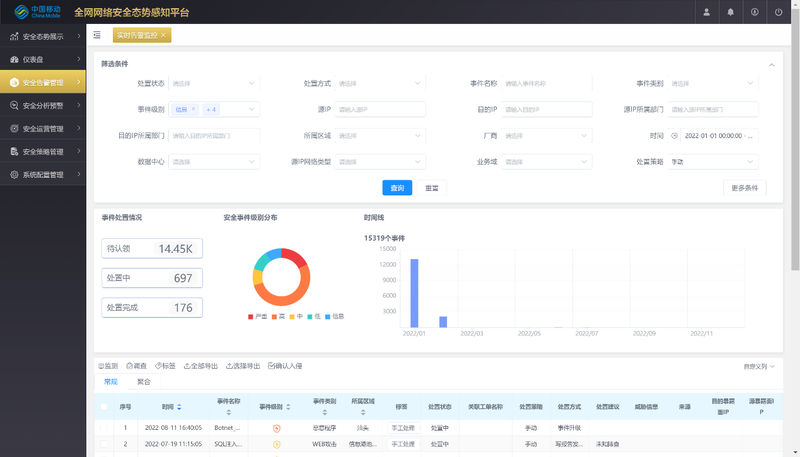Image resolution: width=800 pixels, height=457 pixels.
Task: Open the user account icon in header
Action: click(707, 12)
